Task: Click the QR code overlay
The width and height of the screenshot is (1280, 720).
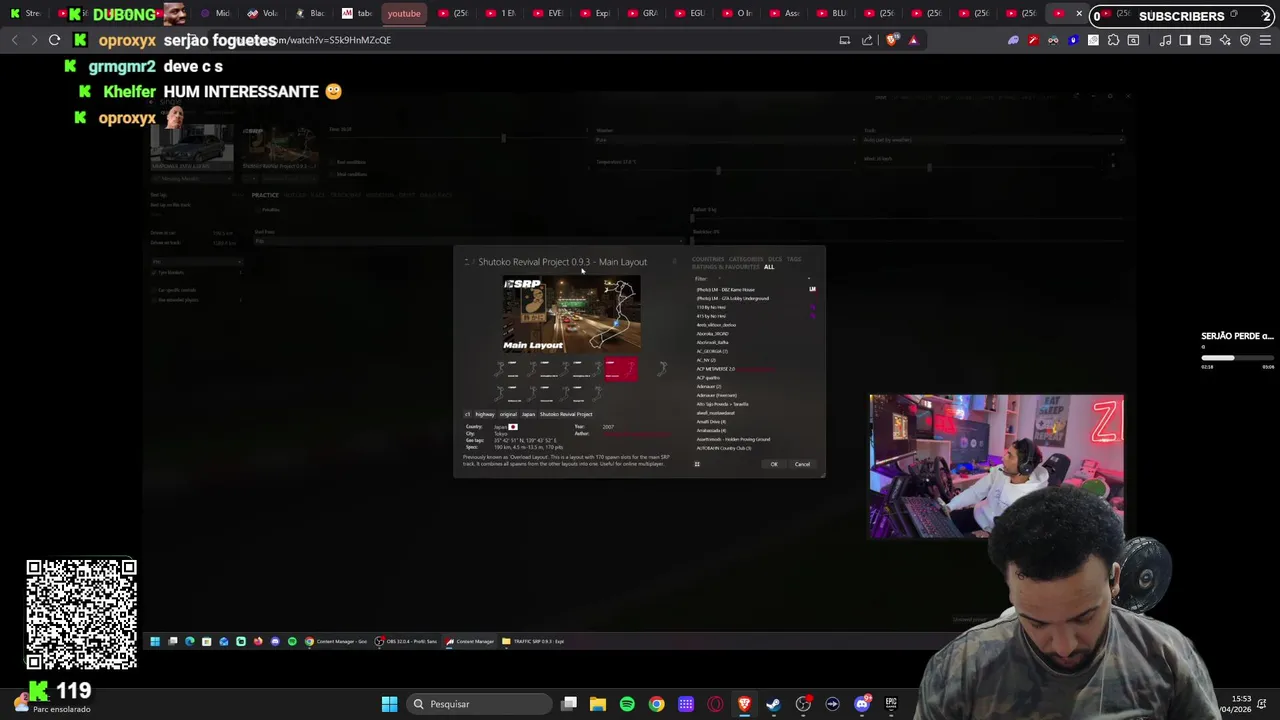Action: pos(81,614)
